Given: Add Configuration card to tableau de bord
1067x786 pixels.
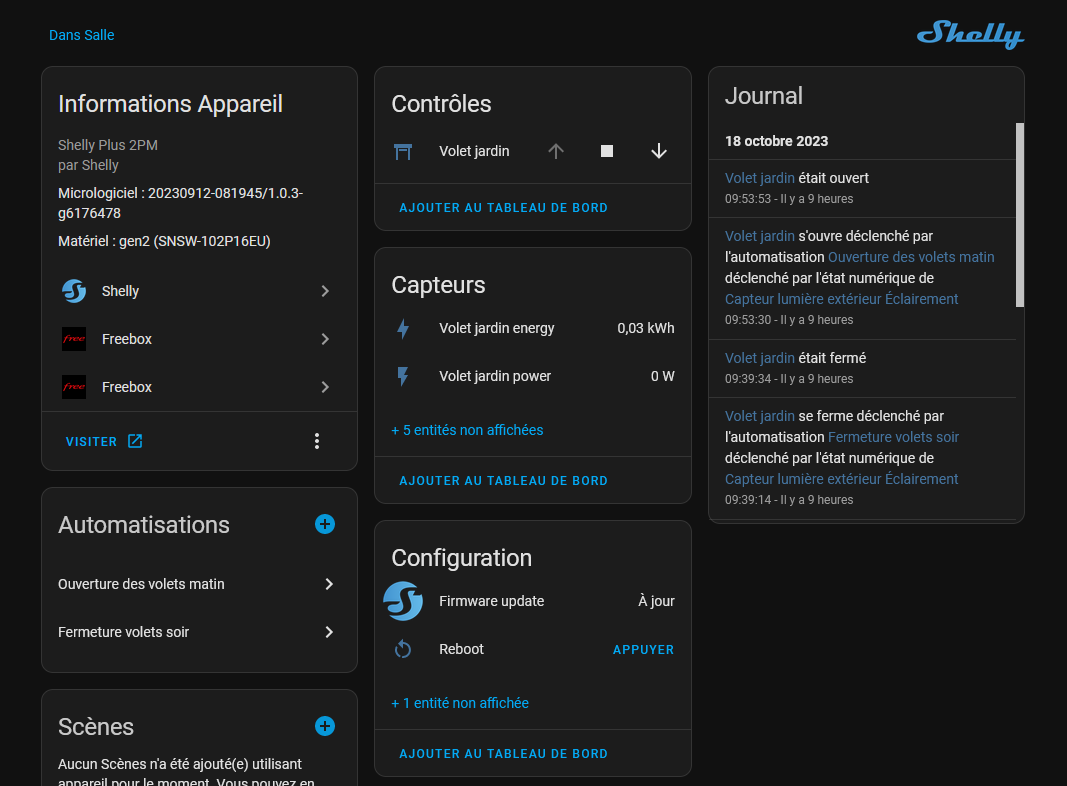Looking at the screenshot, I should pos(504,754).
